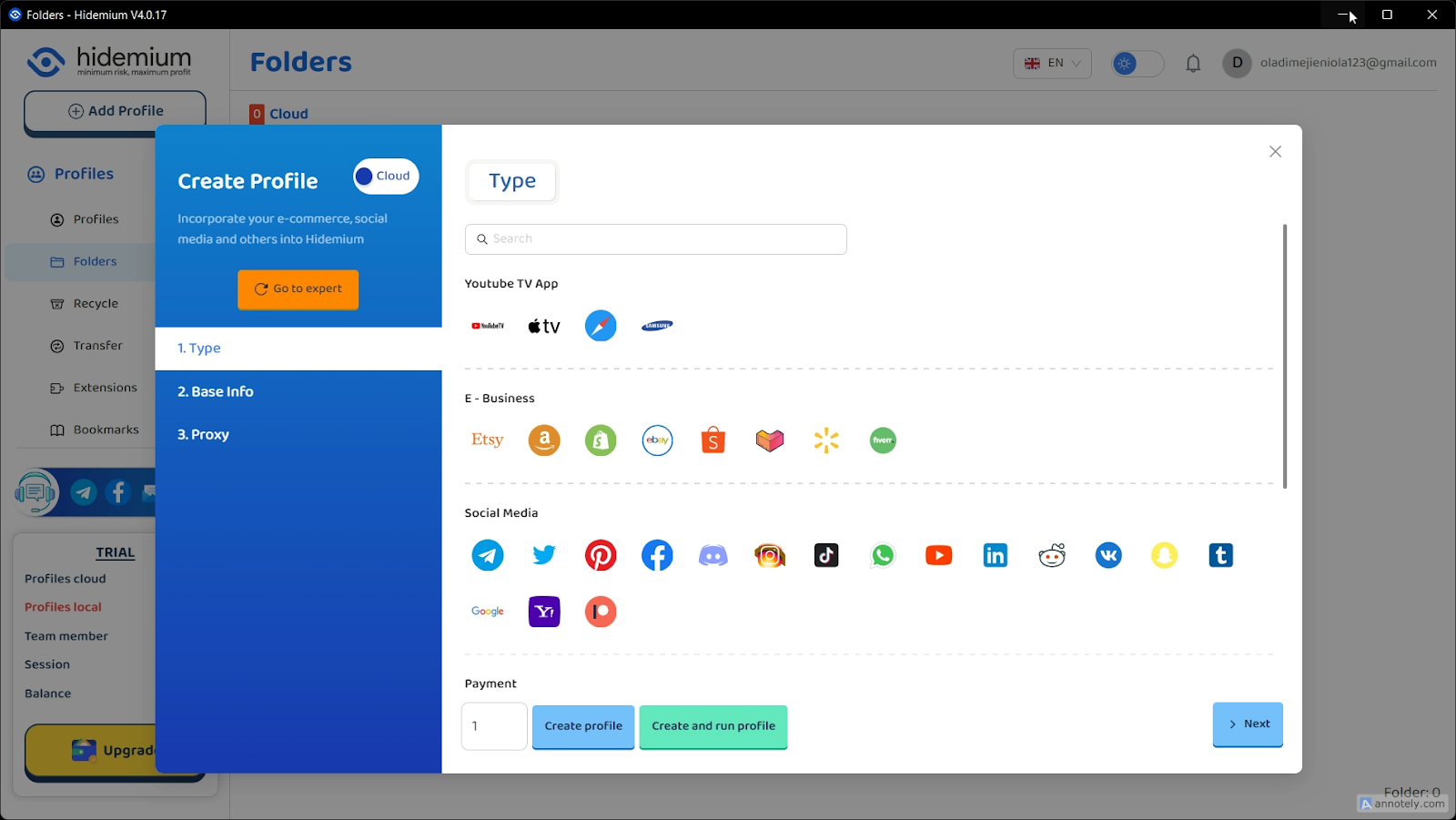1456x820 pixels.
Task: Go to step 1. Type
Action: coord(298,349)
